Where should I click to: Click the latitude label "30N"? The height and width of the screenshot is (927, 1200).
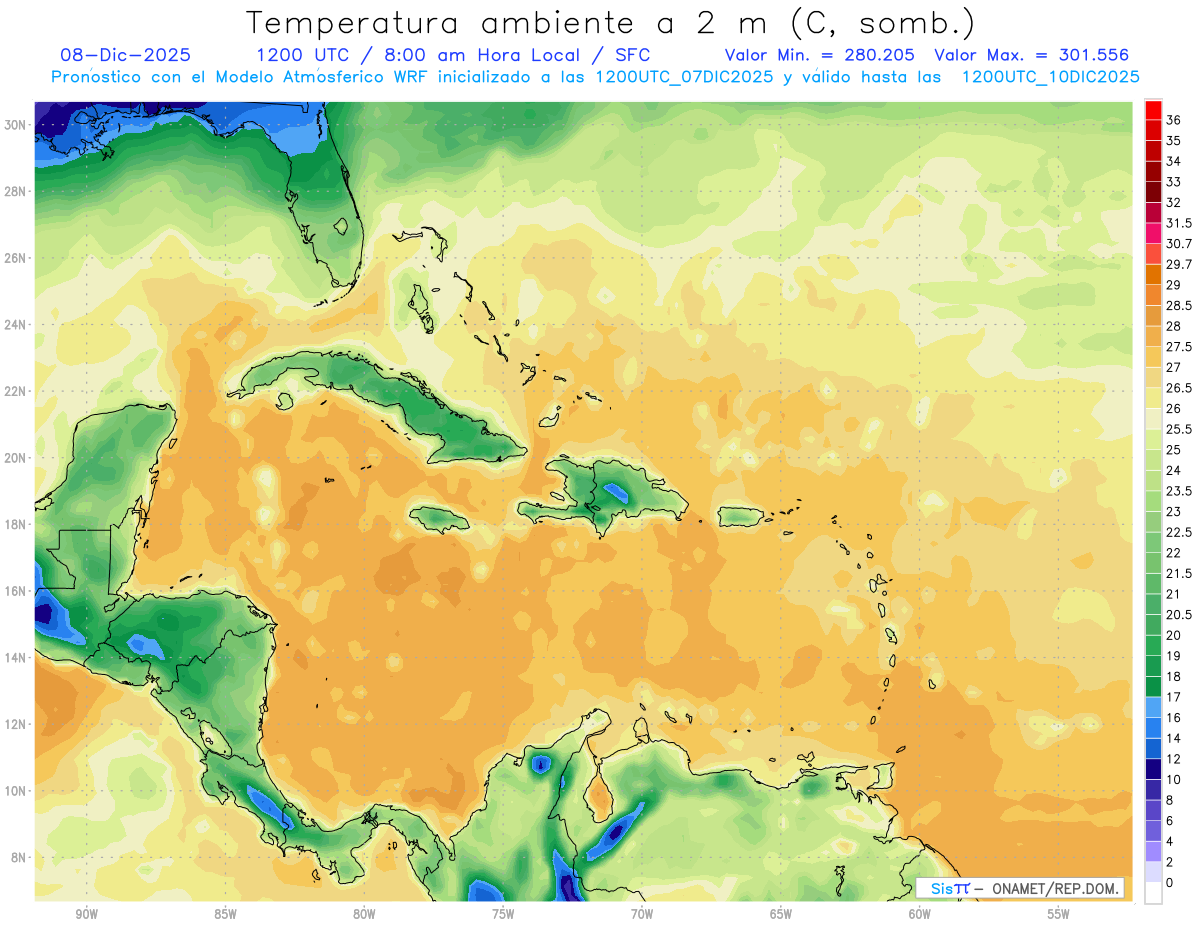[15, 125]
